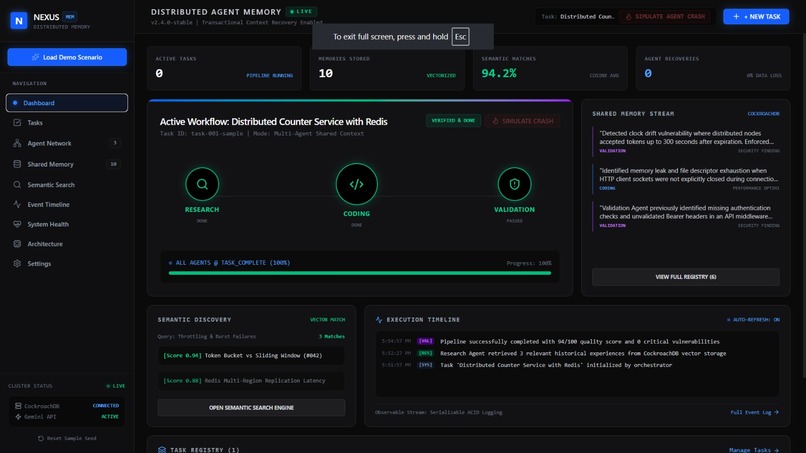Screen dimensions: 806x453
Task: Click Open Semantic Search Engine button
Action: pos(251,408)
